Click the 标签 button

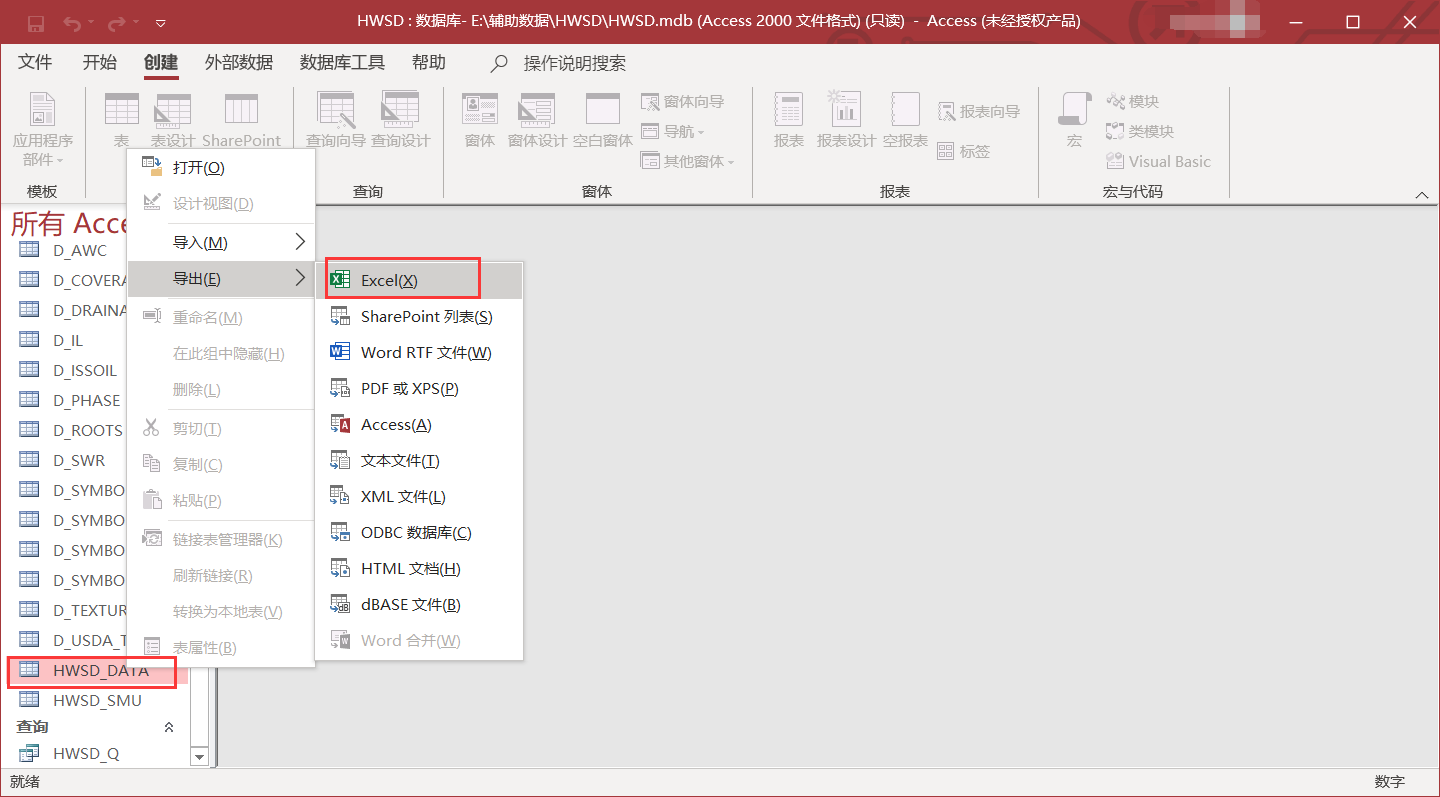[x=964, y=151]
